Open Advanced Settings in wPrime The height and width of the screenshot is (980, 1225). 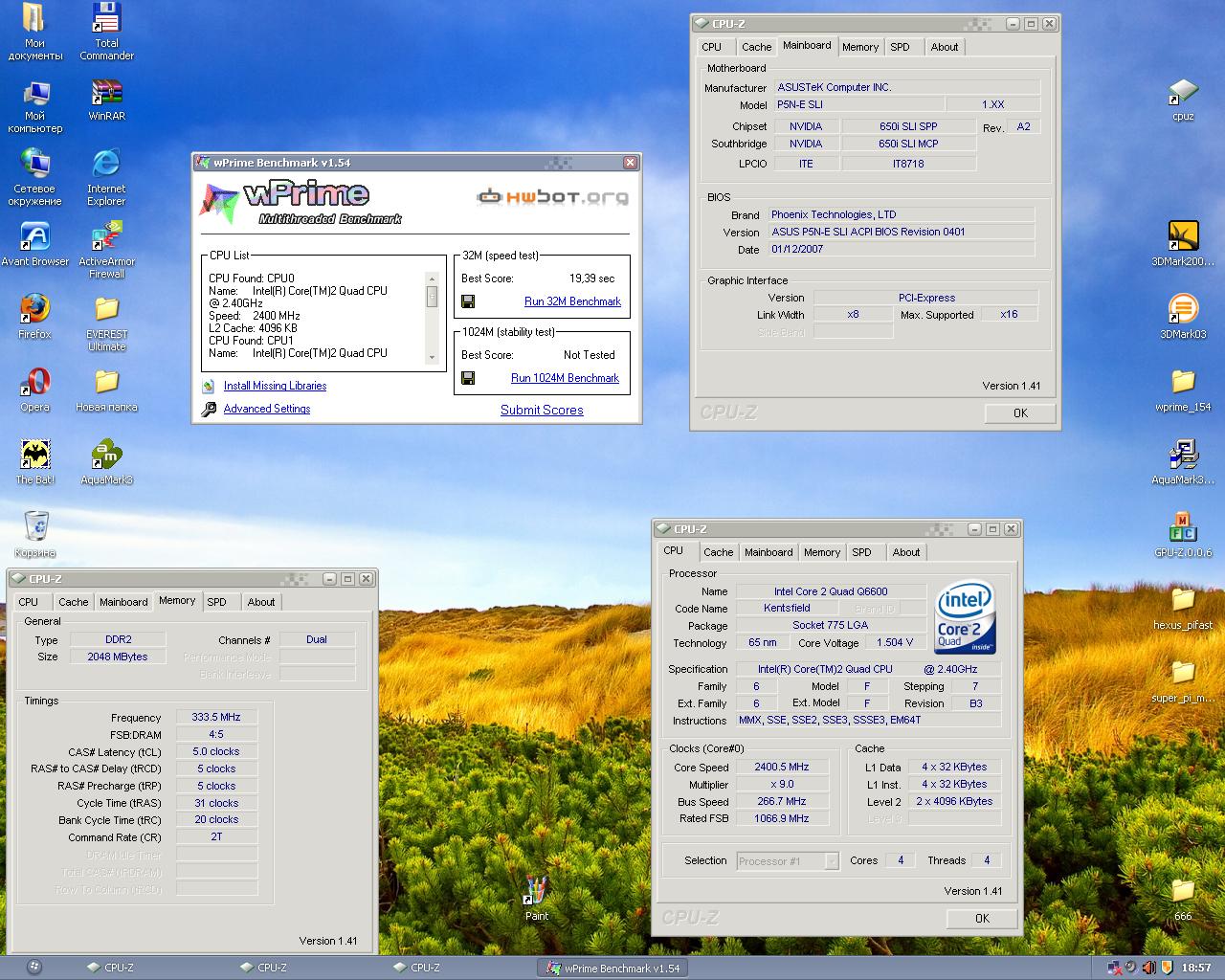point(267,409)
